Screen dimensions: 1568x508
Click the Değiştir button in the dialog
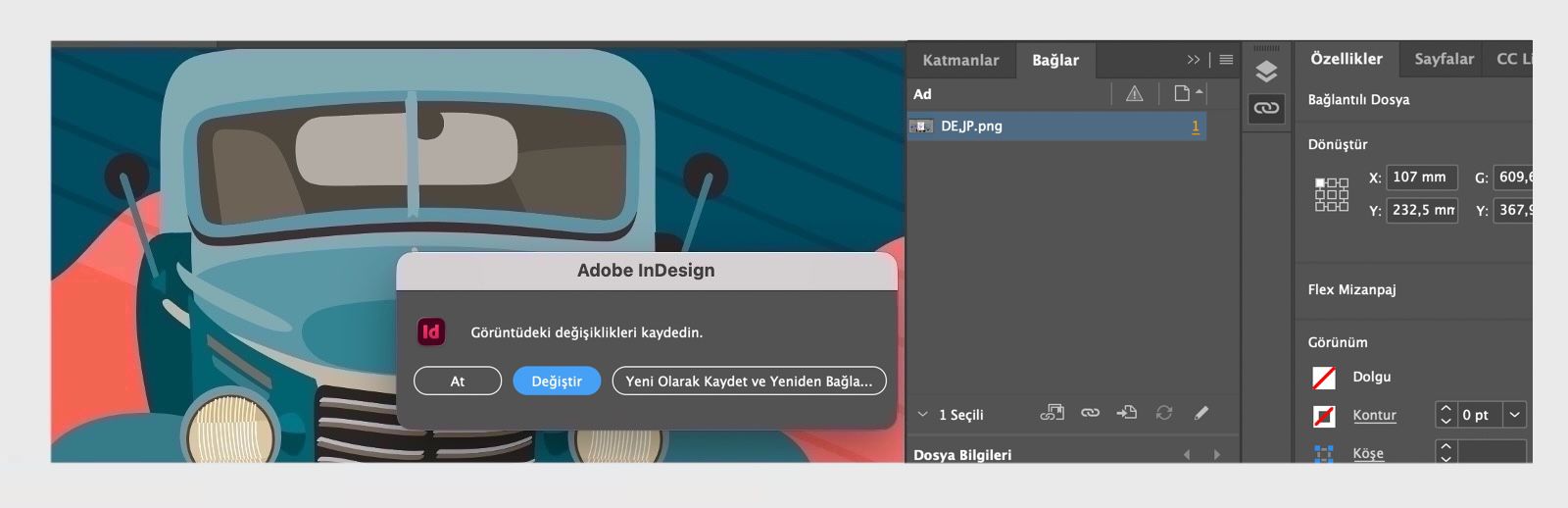pyautogui.click(x=557, y=381)
